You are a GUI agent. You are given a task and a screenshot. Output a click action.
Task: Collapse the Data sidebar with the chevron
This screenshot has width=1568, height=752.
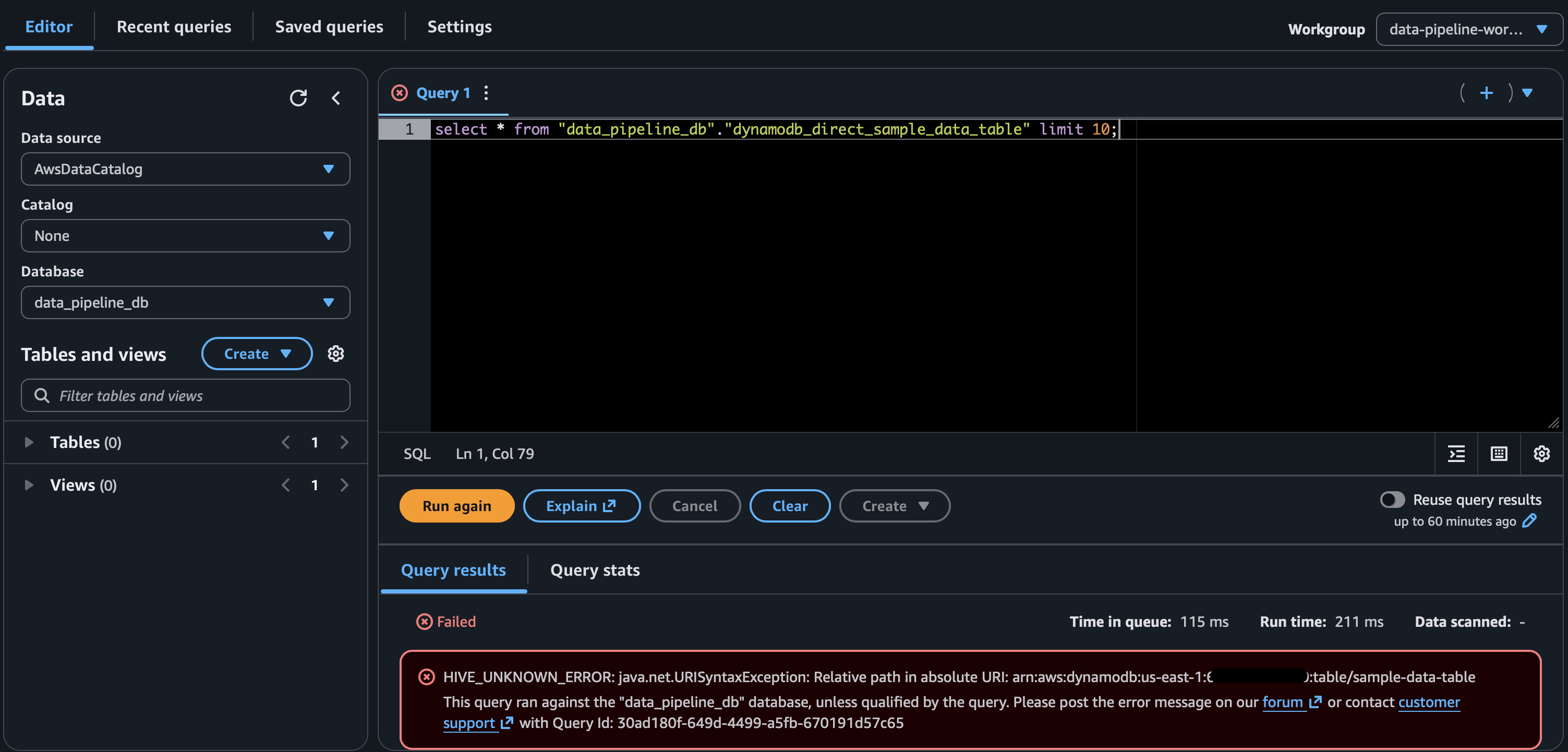[x=336, y=98]
